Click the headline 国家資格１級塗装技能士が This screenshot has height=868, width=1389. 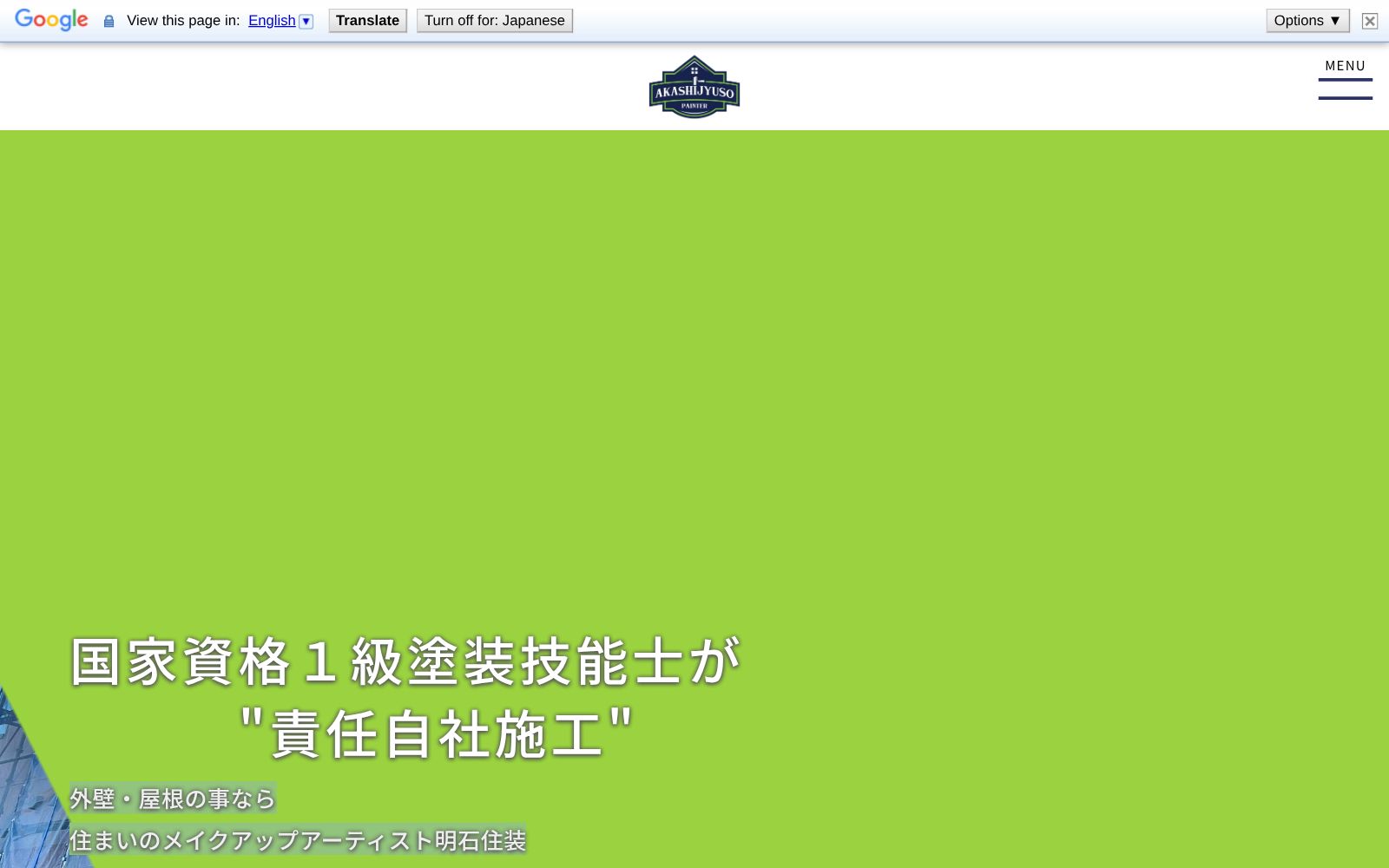(405, 661)
